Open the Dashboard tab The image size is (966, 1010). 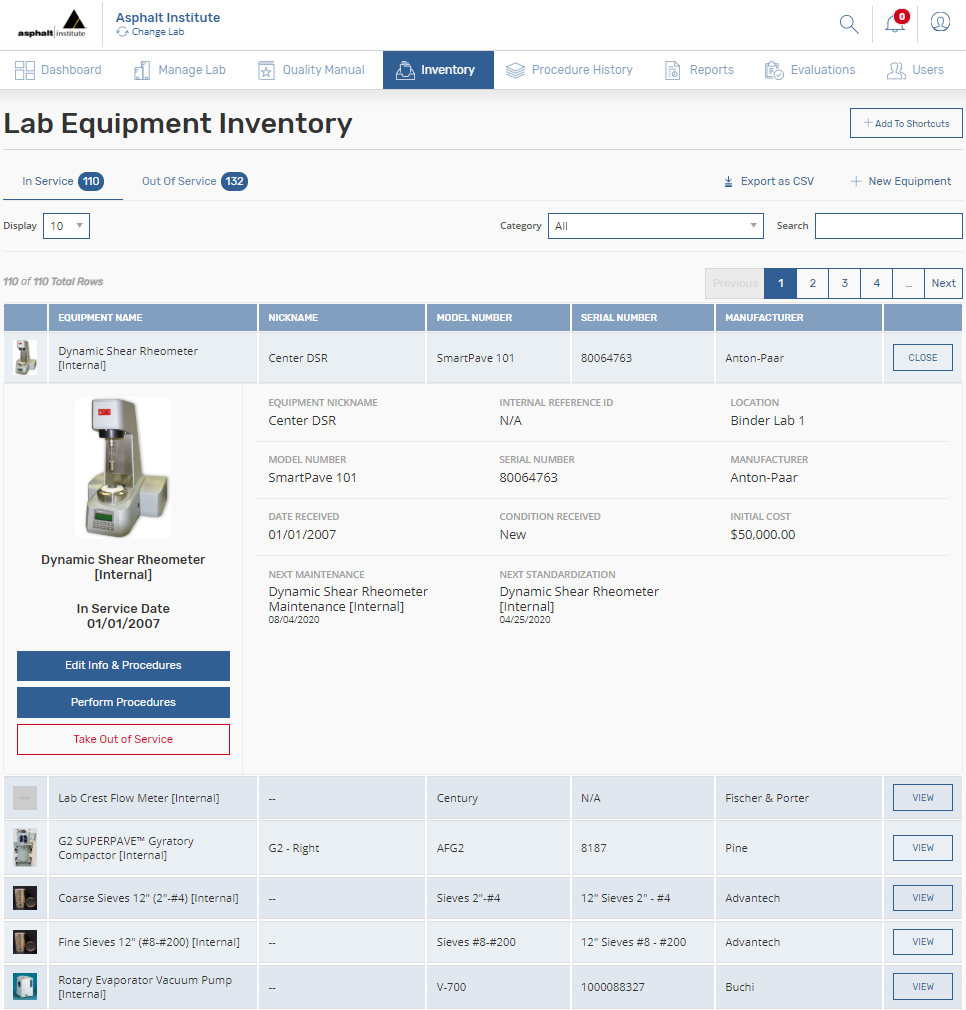click(x=58, y=70)
